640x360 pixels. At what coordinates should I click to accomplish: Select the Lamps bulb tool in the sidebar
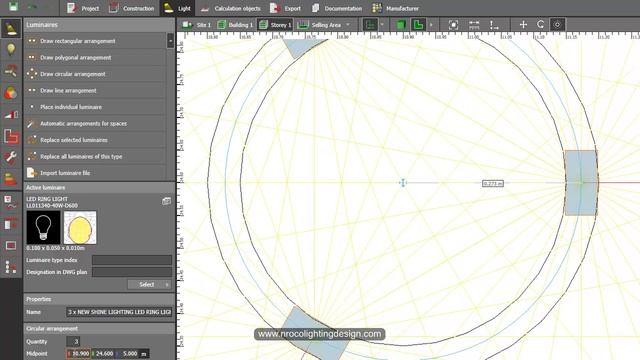(11, 49)
